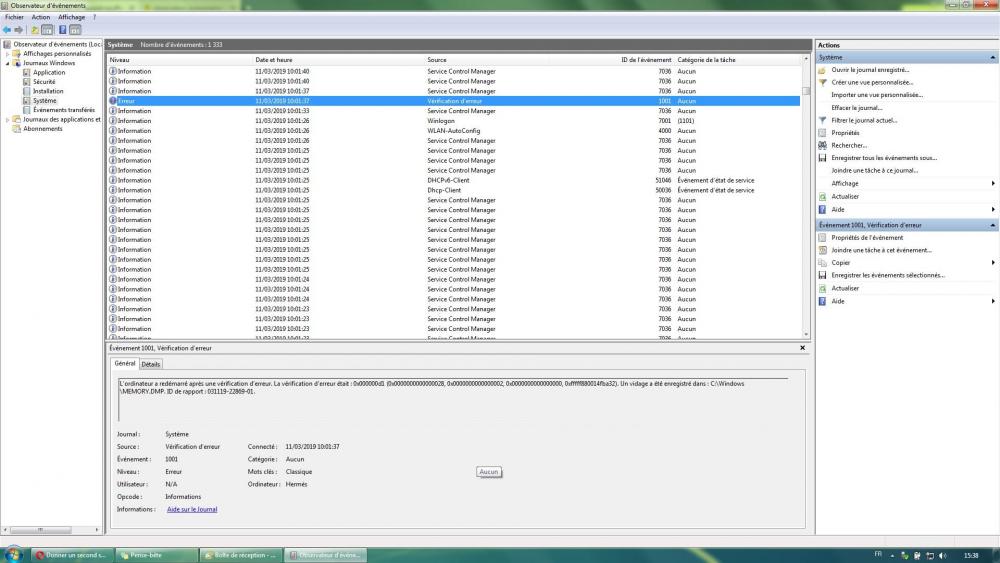Screen dimensions: 1000x563
Task: Expand Affichages personnalisés node
Action: pos(8,54)
